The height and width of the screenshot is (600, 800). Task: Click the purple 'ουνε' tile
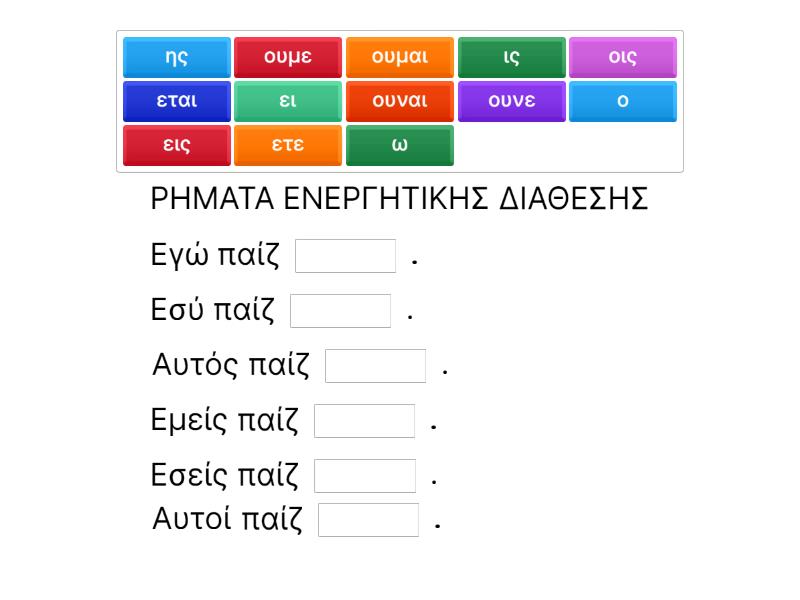click(x=511, y=101)
